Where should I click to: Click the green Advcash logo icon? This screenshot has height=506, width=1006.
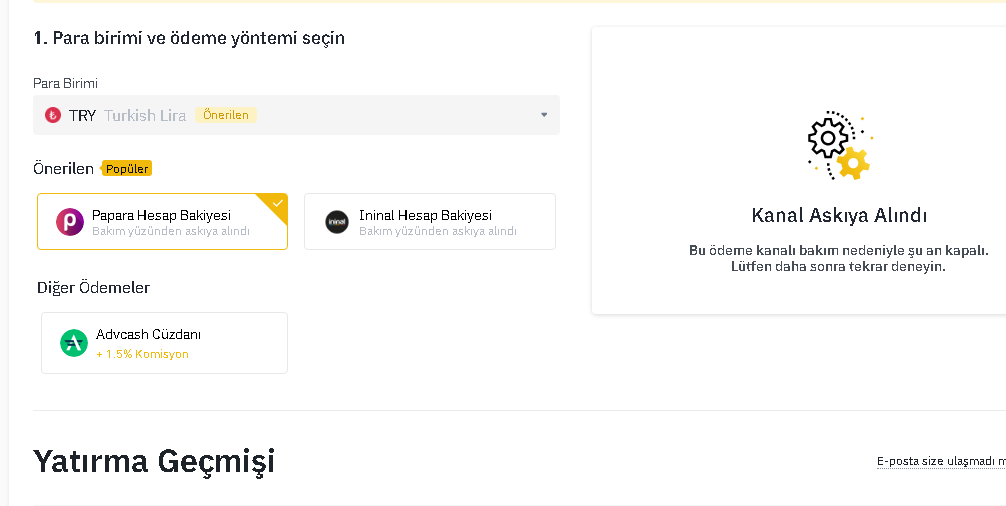click(74, 343)
